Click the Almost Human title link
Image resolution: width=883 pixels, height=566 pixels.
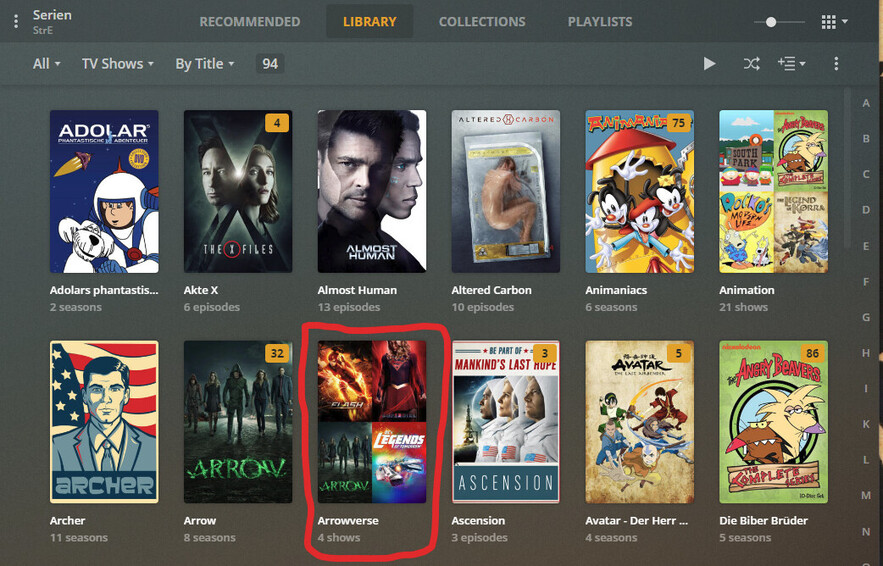357,290
